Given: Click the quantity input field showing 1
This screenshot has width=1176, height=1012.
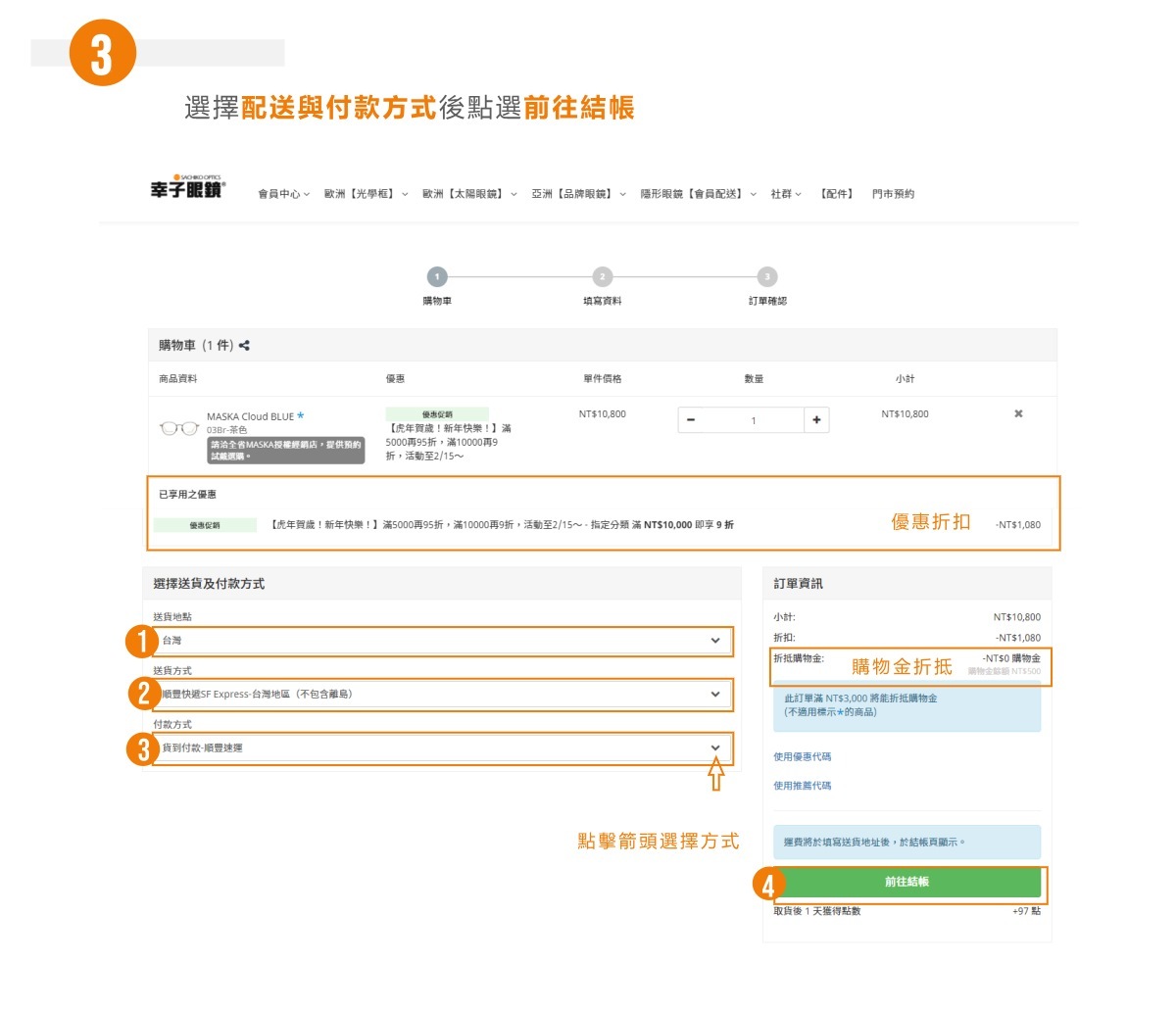Looking at the screenshot, I should click(x=755, y=419).
